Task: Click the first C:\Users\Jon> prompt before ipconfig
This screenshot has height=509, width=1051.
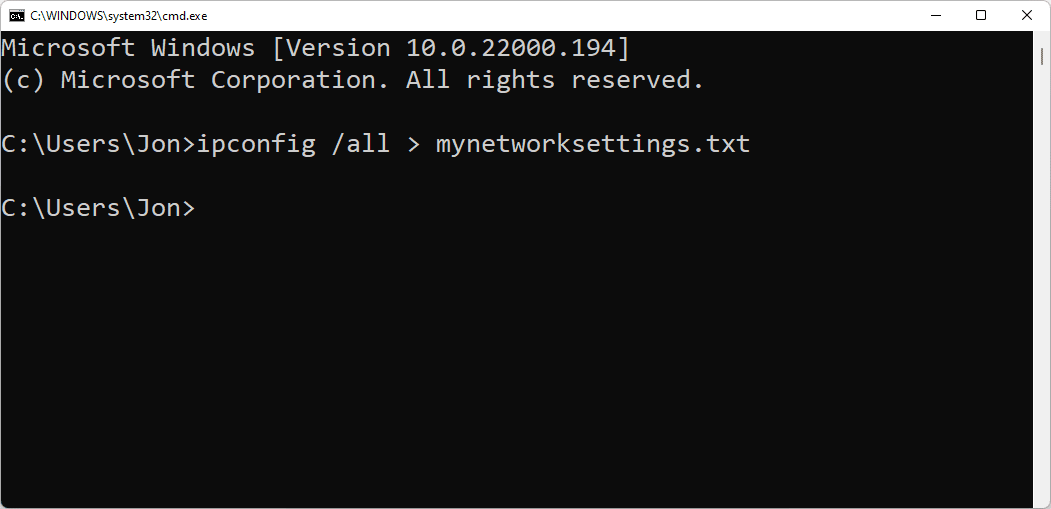Action: 98,144
